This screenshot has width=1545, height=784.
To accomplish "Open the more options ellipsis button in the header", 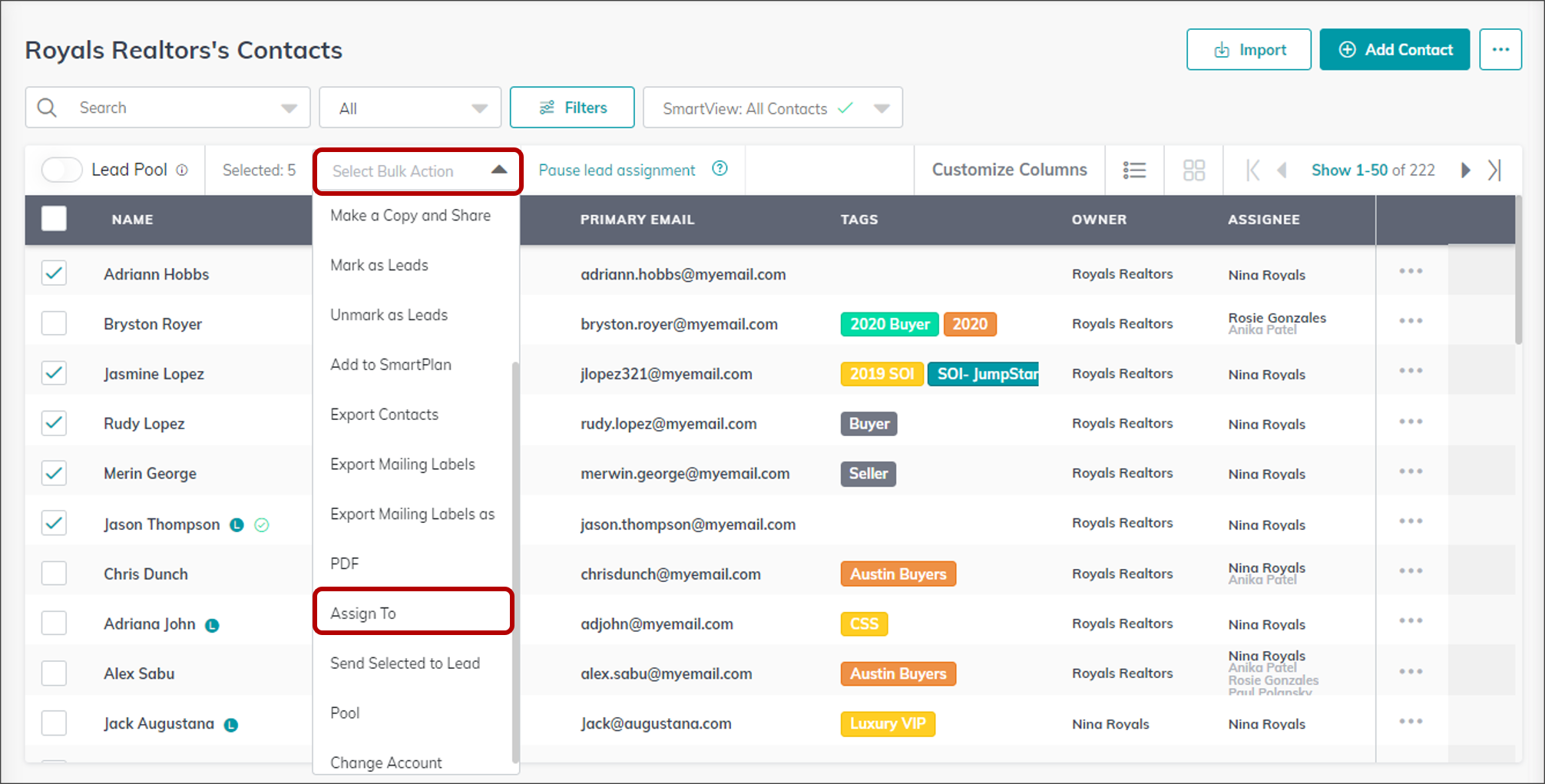I will 1500,50.
